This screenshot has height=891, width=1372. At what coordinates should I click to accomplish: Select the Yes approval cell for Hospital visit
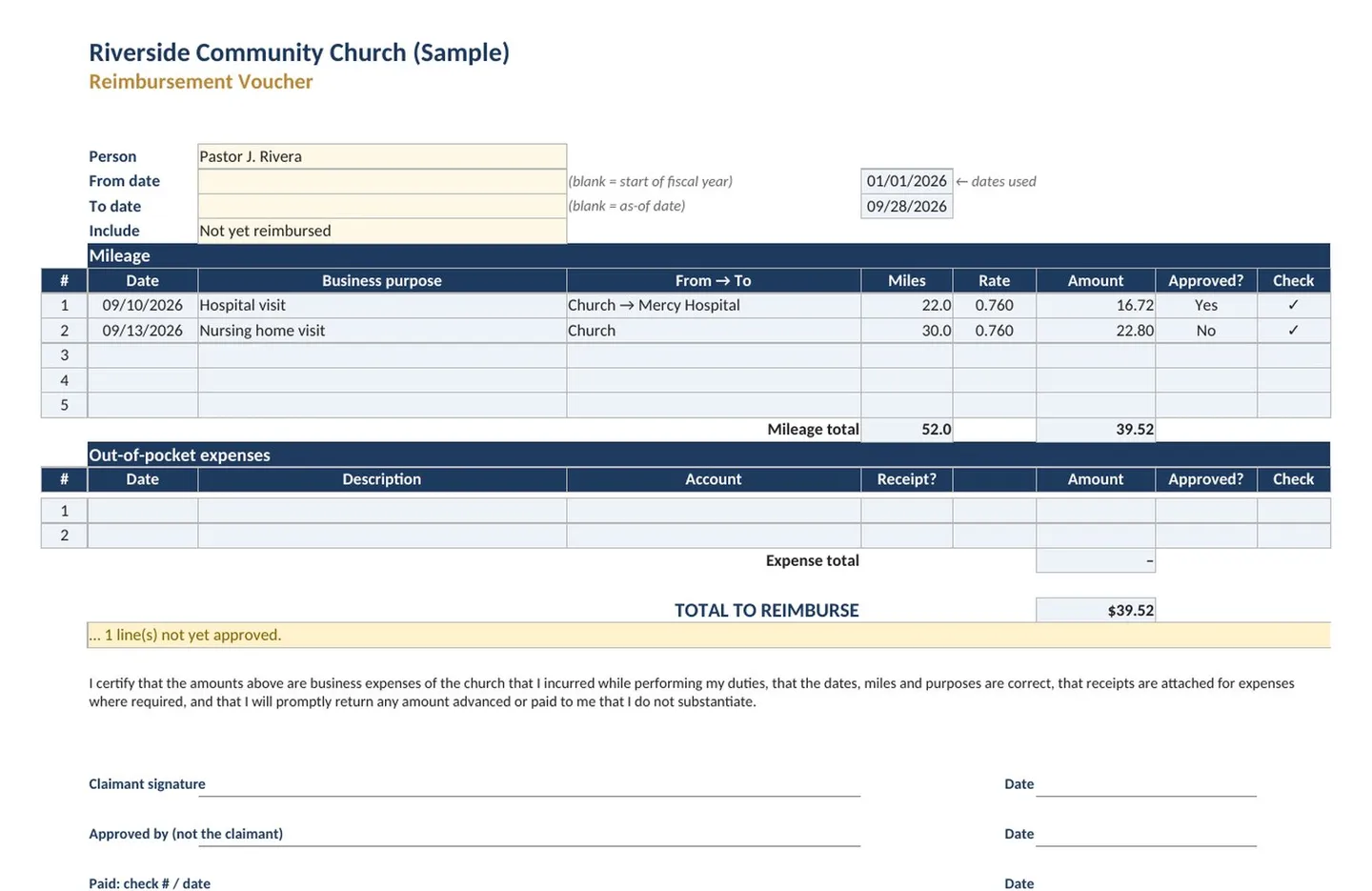[1206, 305]
